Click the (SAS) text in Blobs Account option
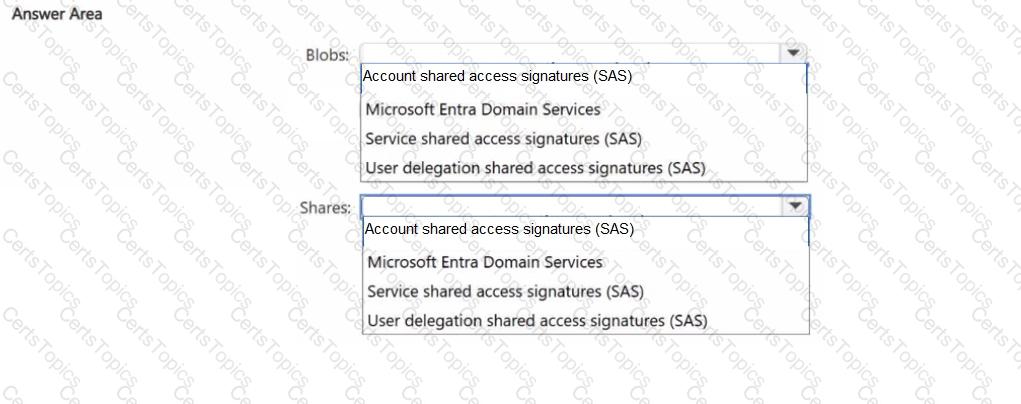 613,76
